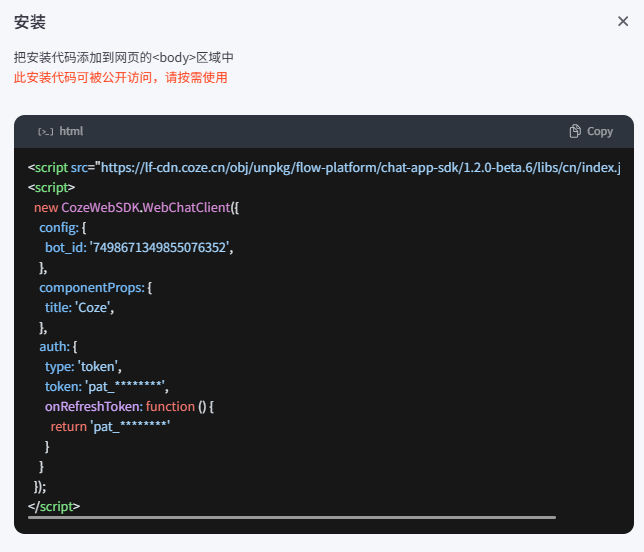This screenshot has height=552, width=644.
Task: Click the closing </script> tag
Action: pos(54,506)
